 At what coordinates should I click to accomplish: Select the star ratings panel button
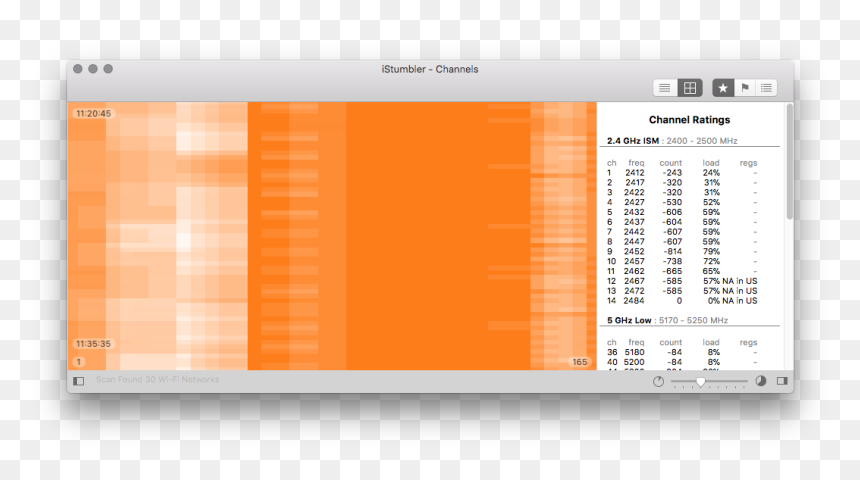coord(723,88)
